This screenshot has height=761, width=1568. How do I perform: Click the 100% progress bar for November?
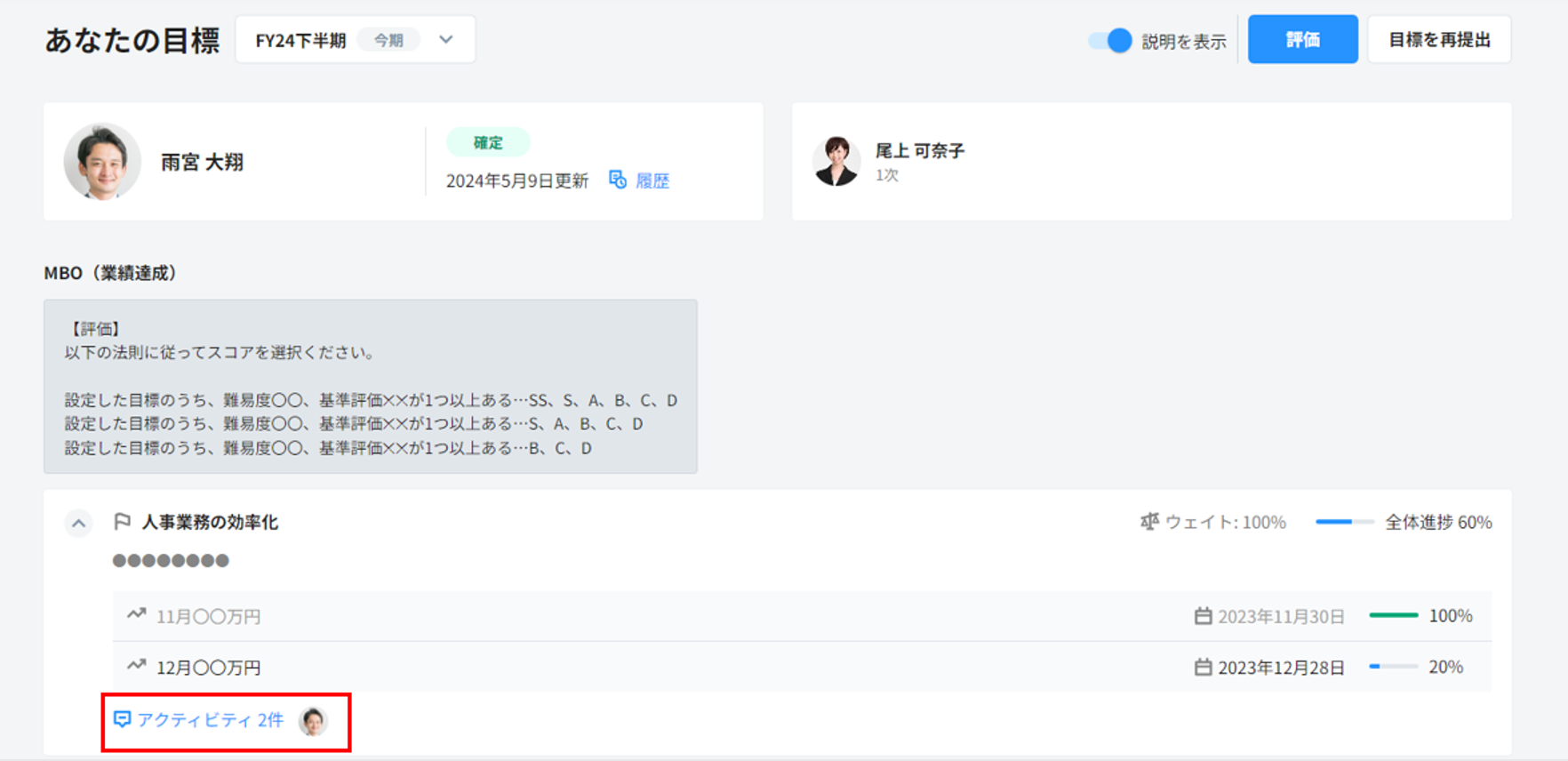click(1393, 615)
